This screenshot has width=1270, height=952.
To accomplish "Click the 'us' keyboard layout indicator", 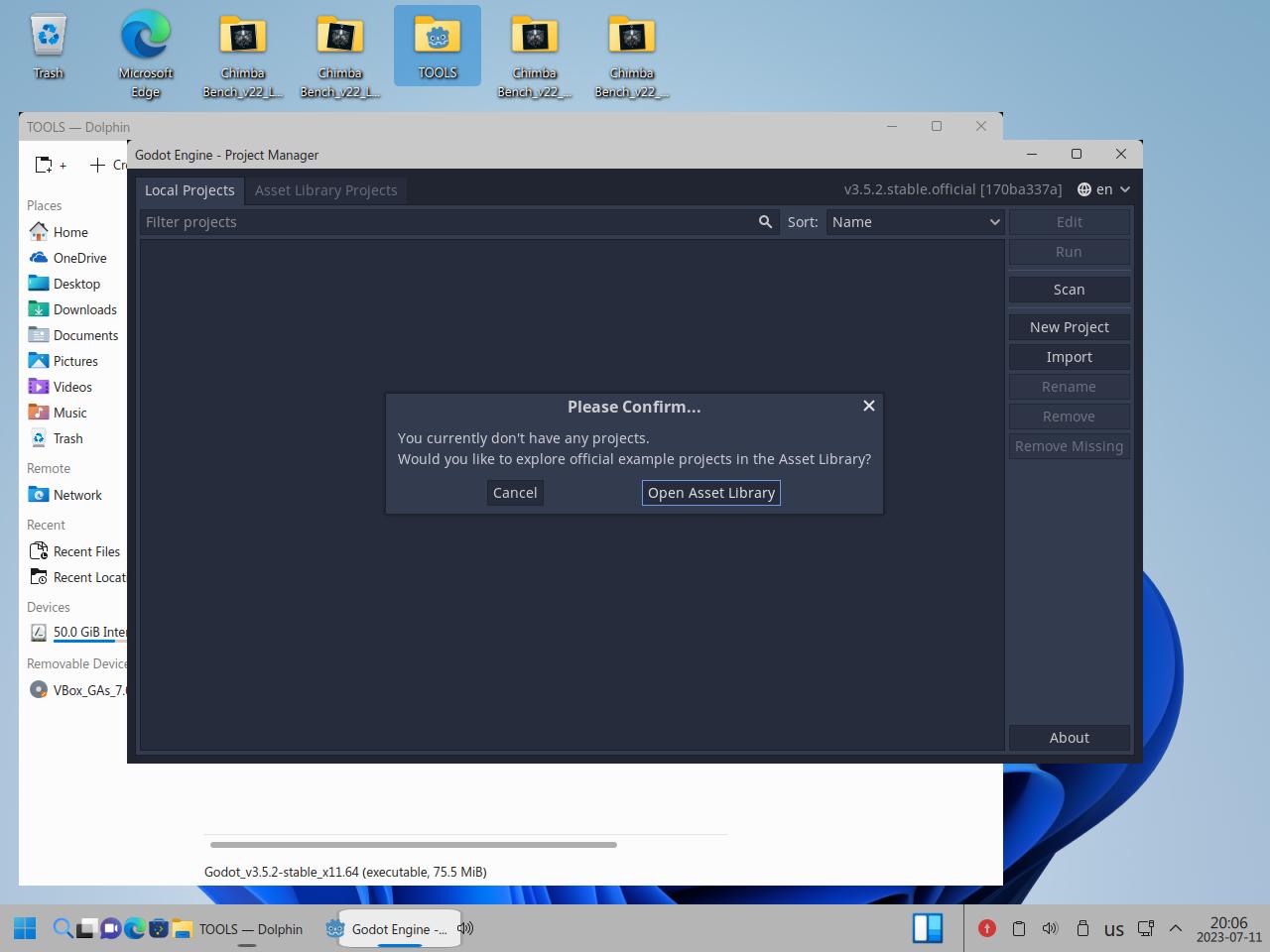I will pos(1114,929).
